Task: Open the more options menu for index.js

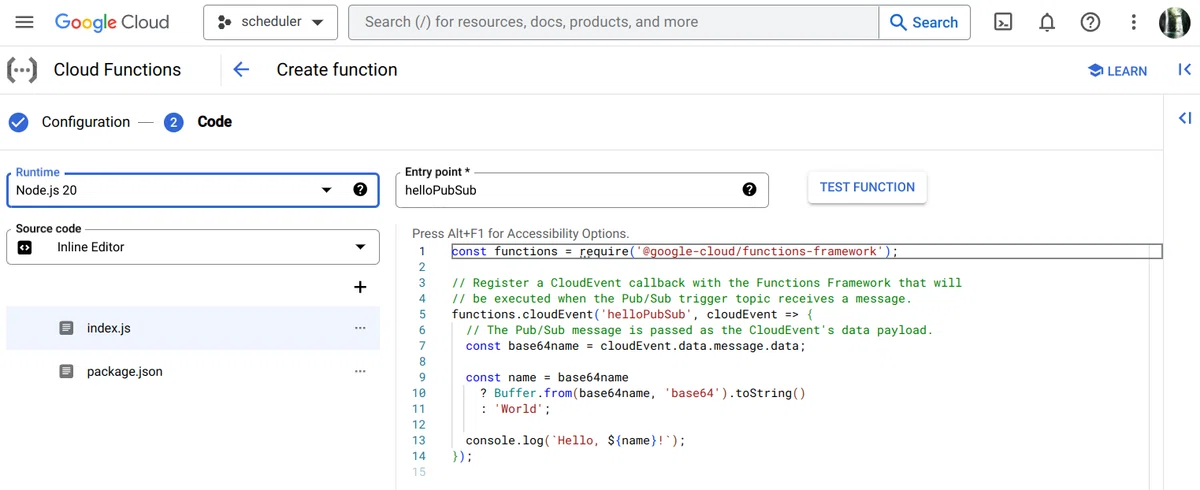Action: point(360,328)
